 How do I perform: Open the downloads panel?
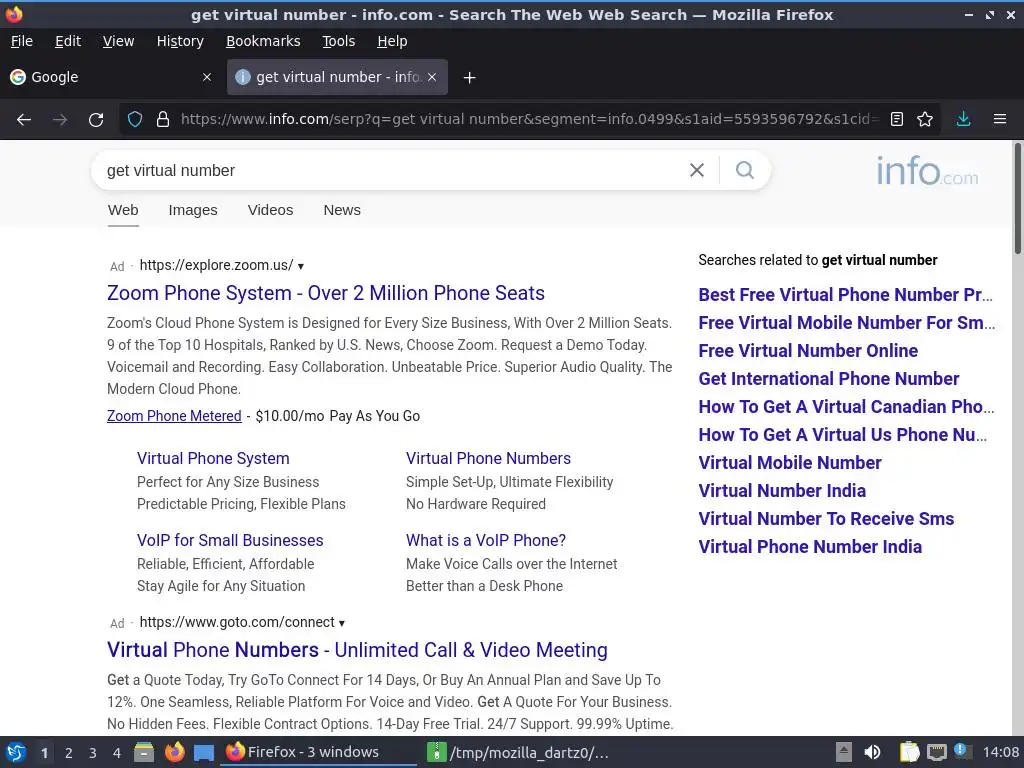click(x=963, y=120)
